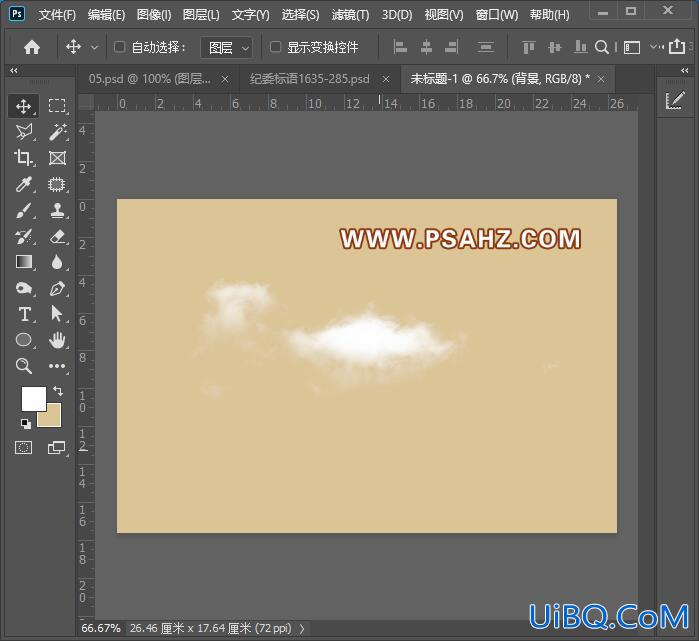Enable the 自动选择 checkbox
Viewport: 699px width, 641px height.
(x=119, y=46)
